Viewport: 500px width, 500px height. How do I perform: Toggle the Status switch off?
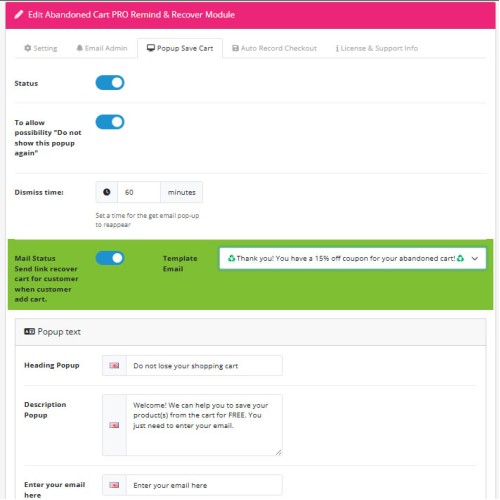(x=110, y=83)
